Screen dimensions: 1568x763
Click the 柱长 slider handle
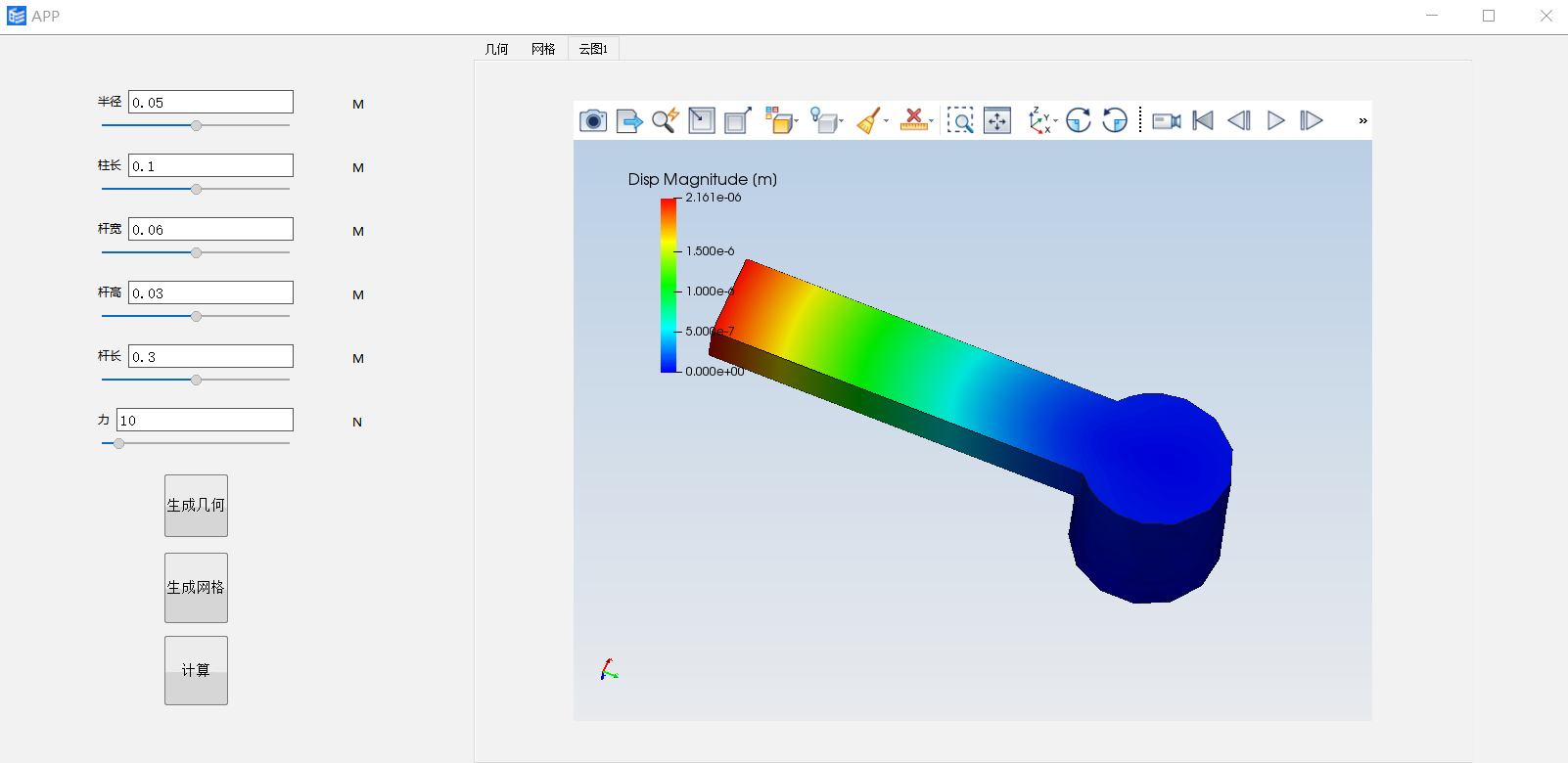[197, 189]
